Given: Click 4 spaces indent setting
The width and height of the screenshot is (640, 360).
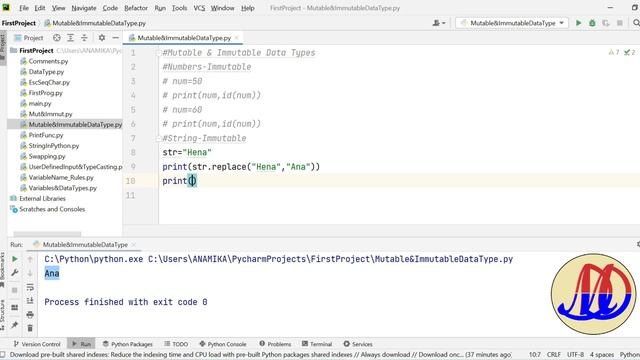Looking at the screenshot, I should pos(602,355).
